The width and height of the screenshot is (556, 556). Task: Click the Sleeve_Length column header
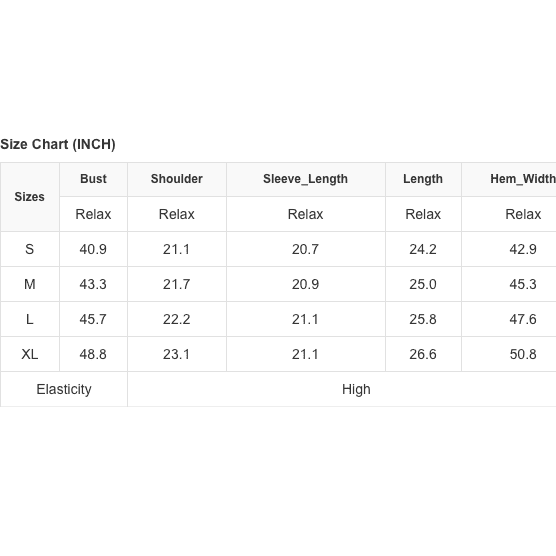(x=305, y=179)
